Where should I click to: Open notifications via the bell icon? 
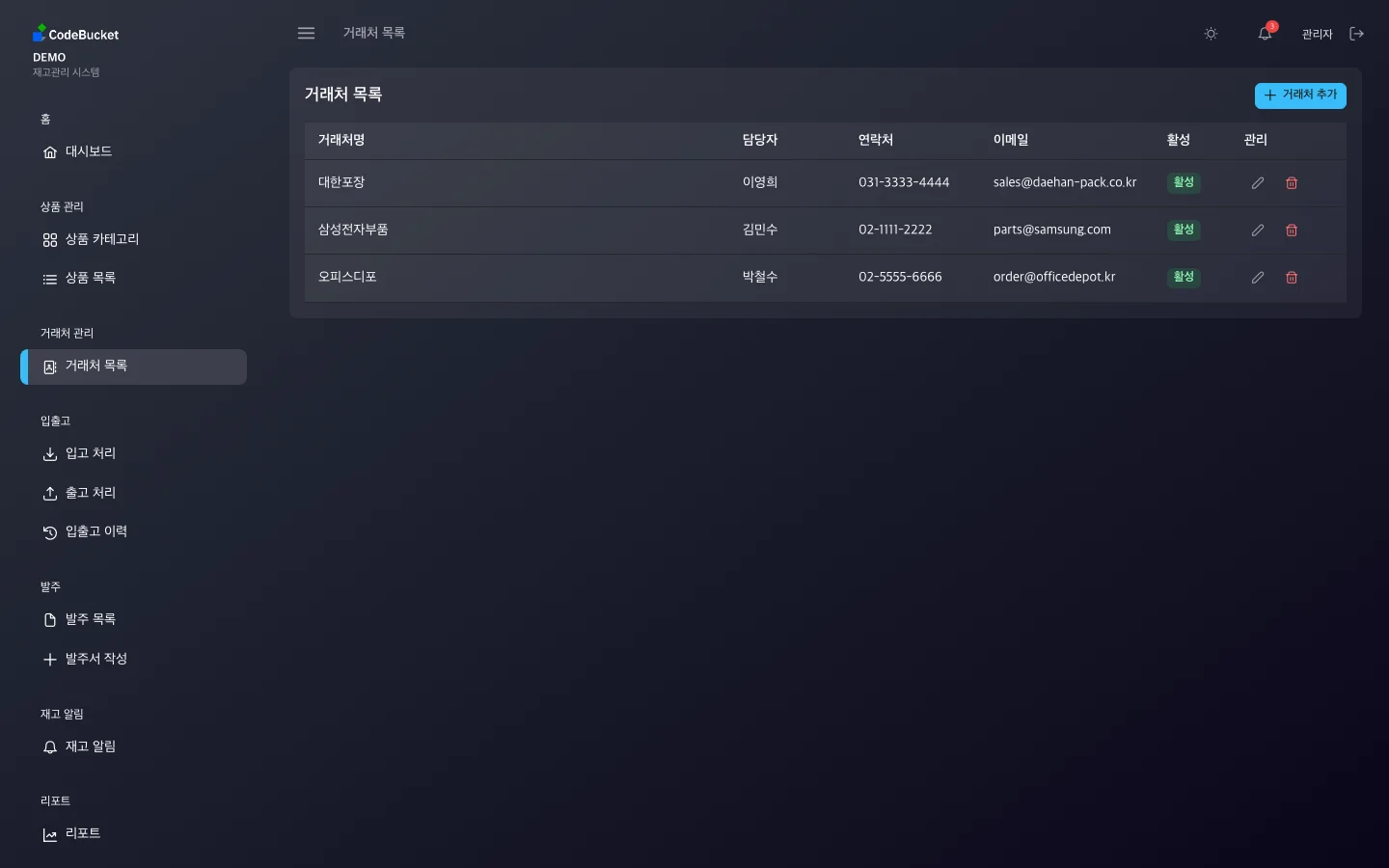click(x=1264, y=34)
